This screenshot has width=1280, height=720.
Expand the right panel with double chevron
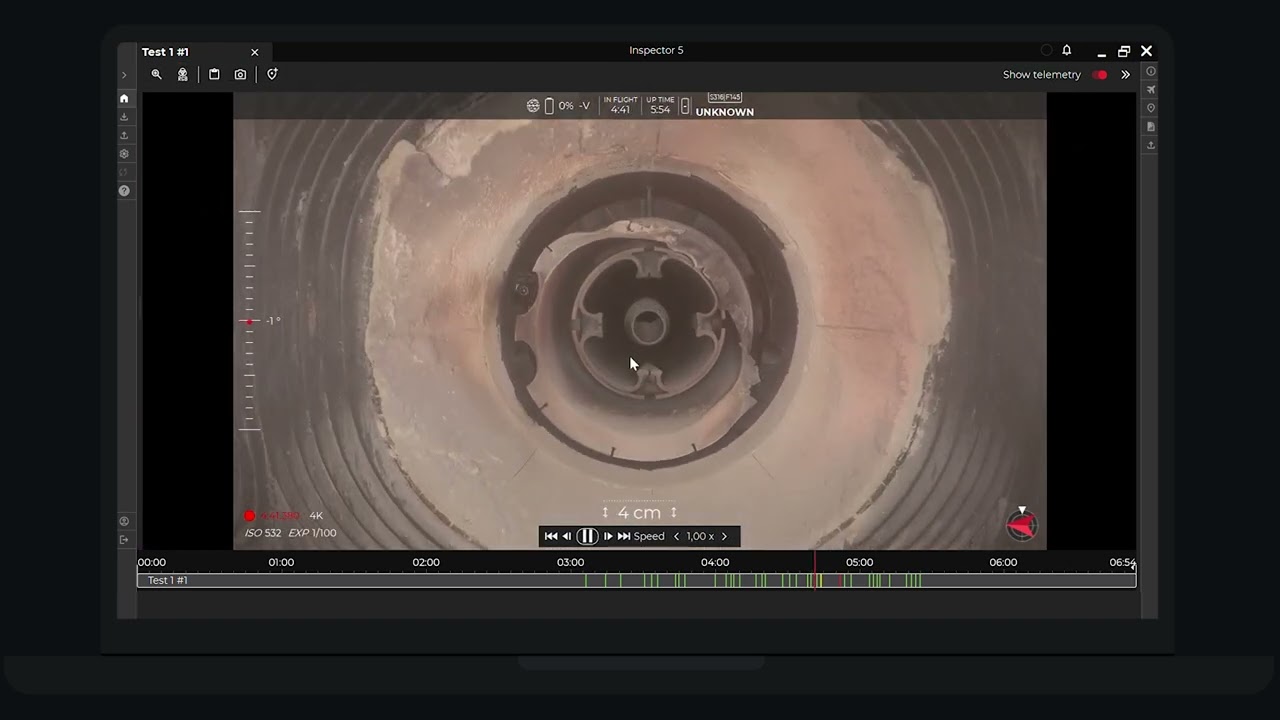click(x=1125, y=75)
